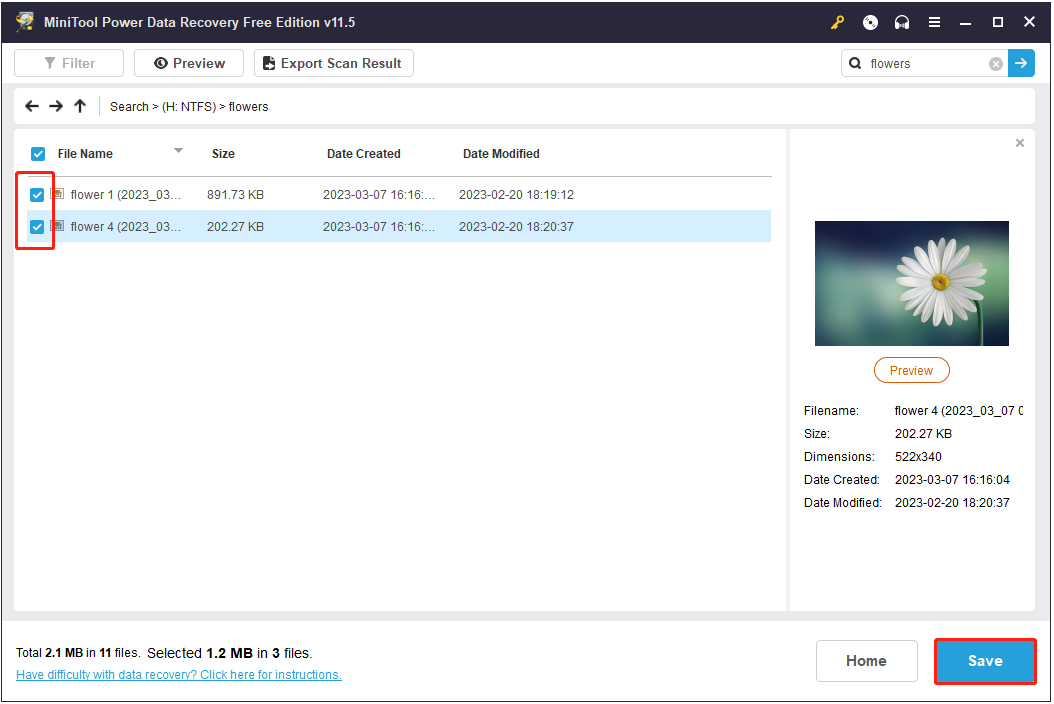
Task: Click Export Scan Result
Action: coord(333,63)
